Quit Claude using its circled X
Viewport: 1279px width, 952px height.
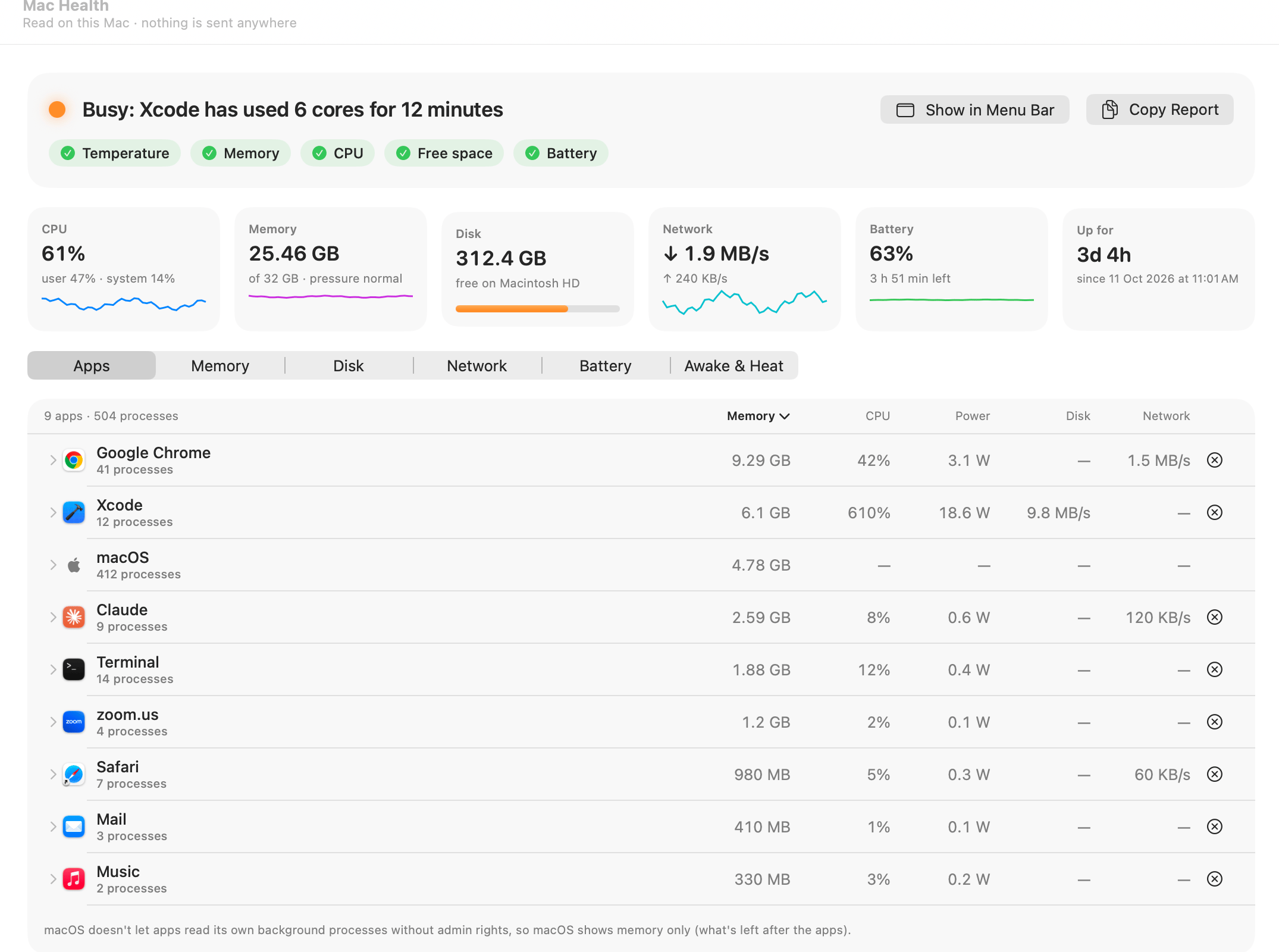tap(1215, 617)
